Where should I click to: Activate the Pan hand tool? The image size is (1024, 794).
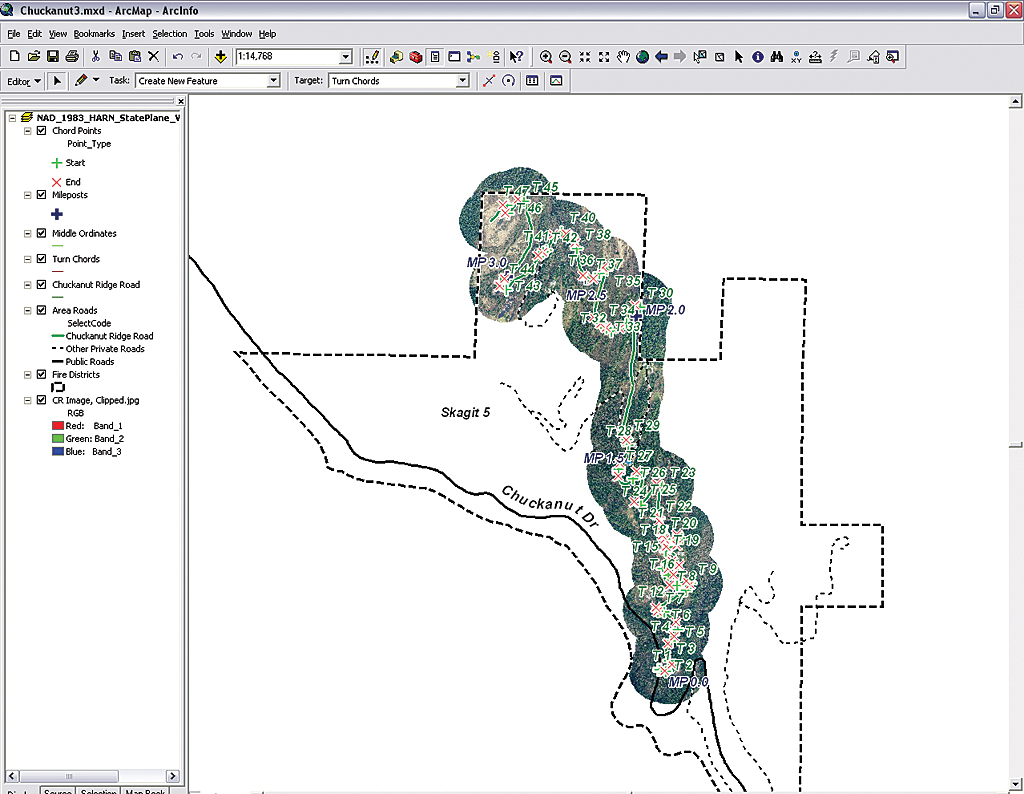point(624,57)
